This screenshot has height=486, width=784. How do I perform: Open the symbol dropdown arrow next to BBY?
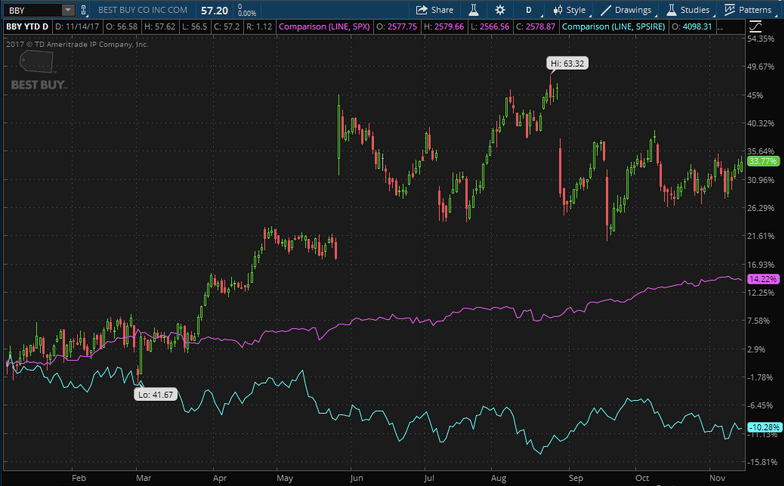pos(68,10)
